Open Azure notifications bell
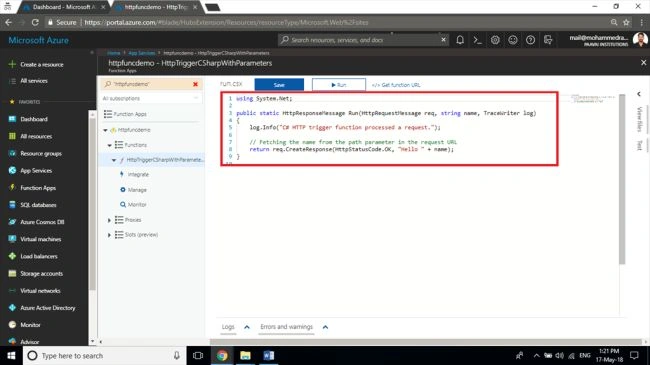The width and height of the screenshot is (650, 365). [x=460, y=40]
